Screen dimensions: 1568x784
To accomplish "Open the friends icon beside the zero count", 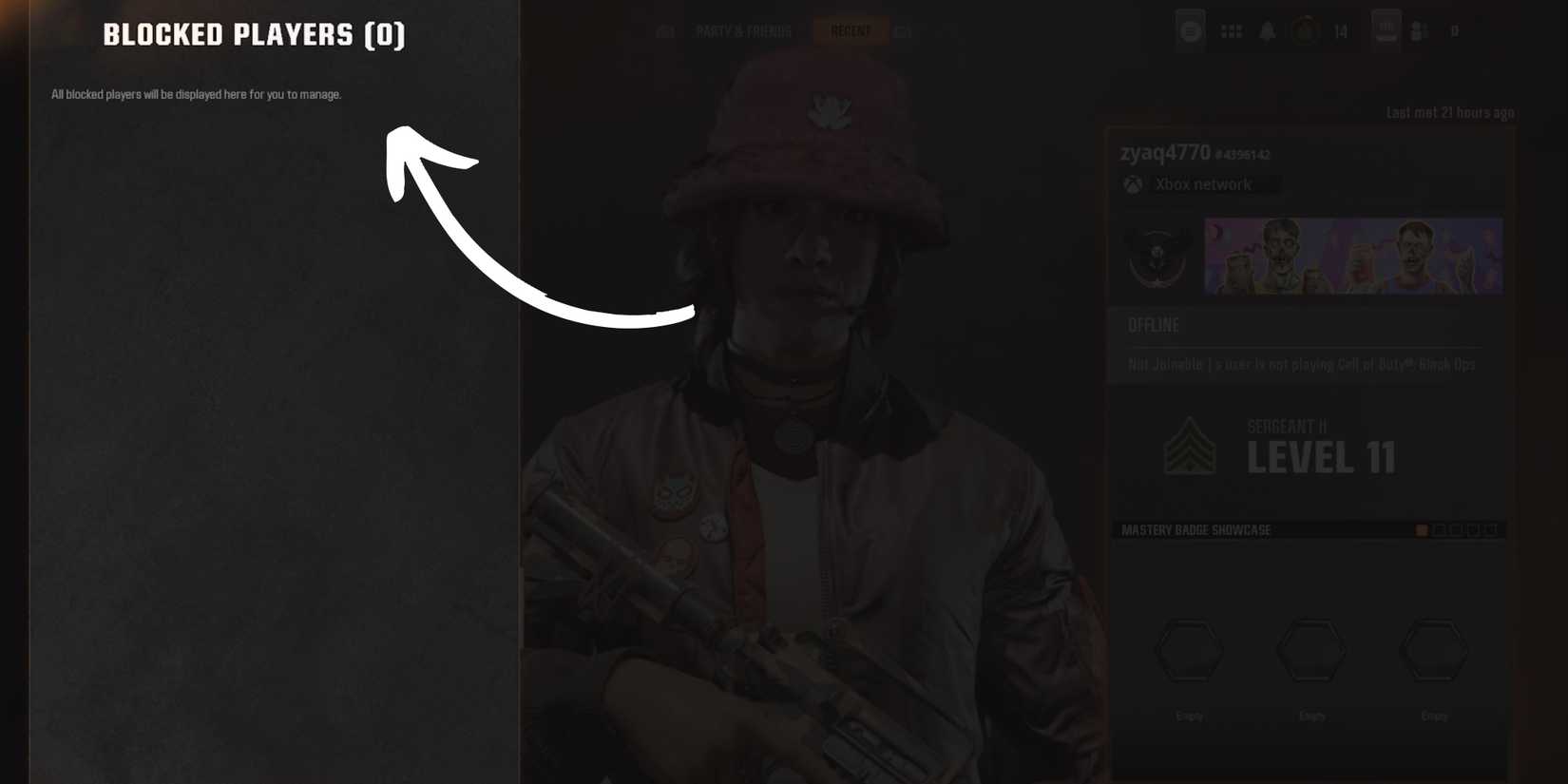I will pyautogui.click(x=1420, y=31).
